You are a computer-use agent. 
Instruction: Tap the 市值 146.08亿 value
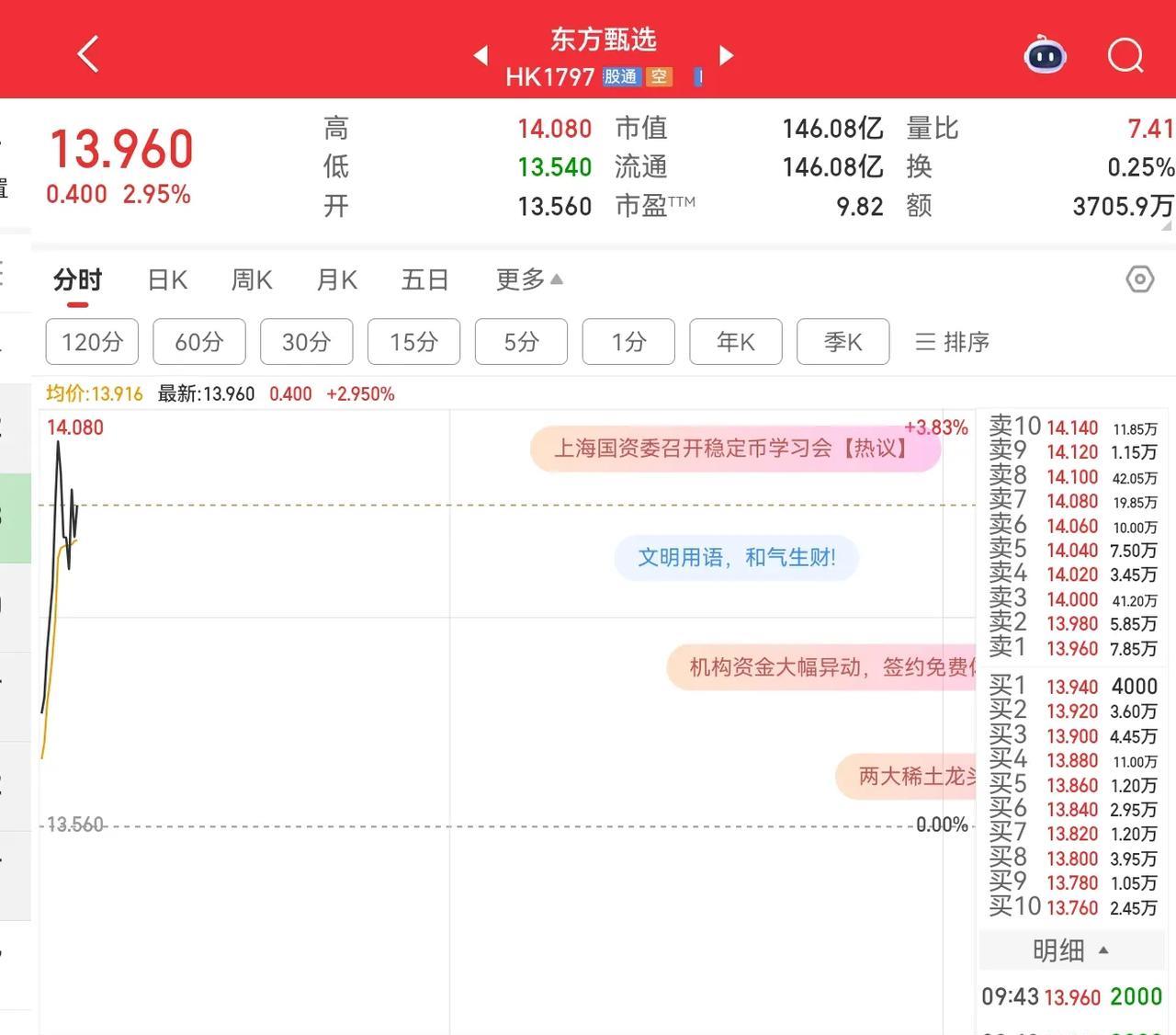click(x=832, y=129)
